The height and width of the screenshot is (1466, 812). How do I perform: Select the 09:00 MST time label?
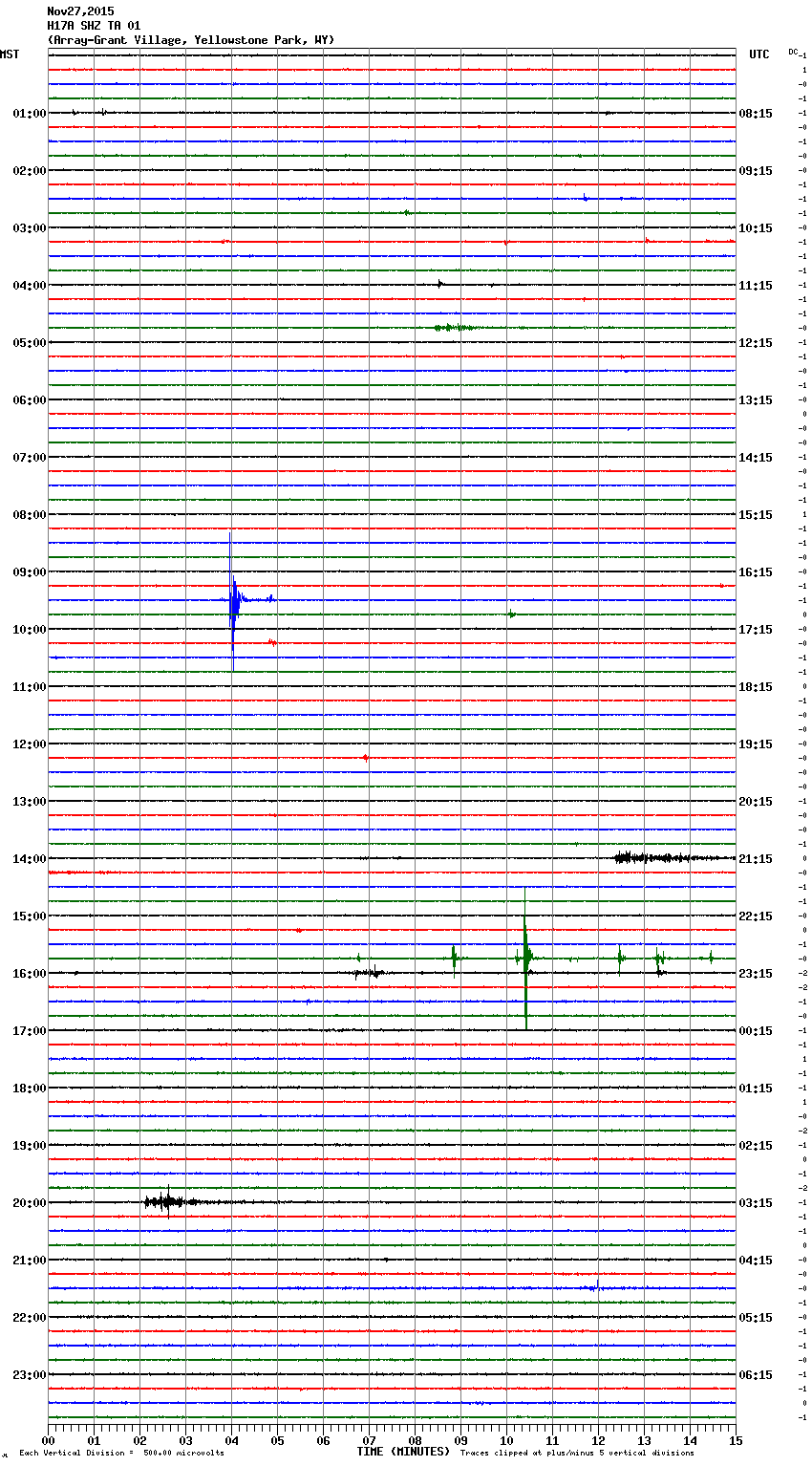[x=29, y=572]
